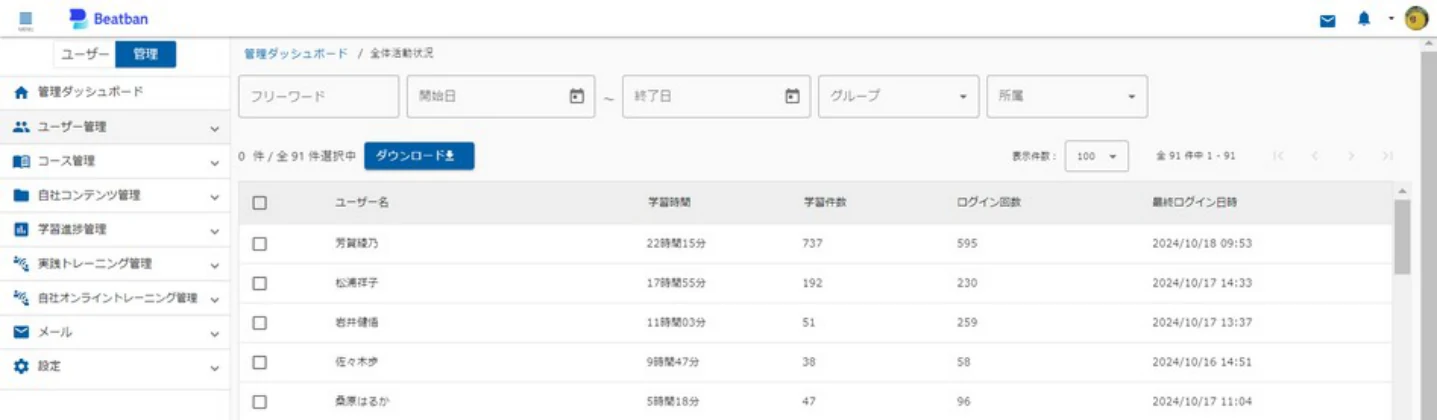Sort by ユーザー名 column header
1437x420 pixels.
pyautogui.click(x=362, y=202)
